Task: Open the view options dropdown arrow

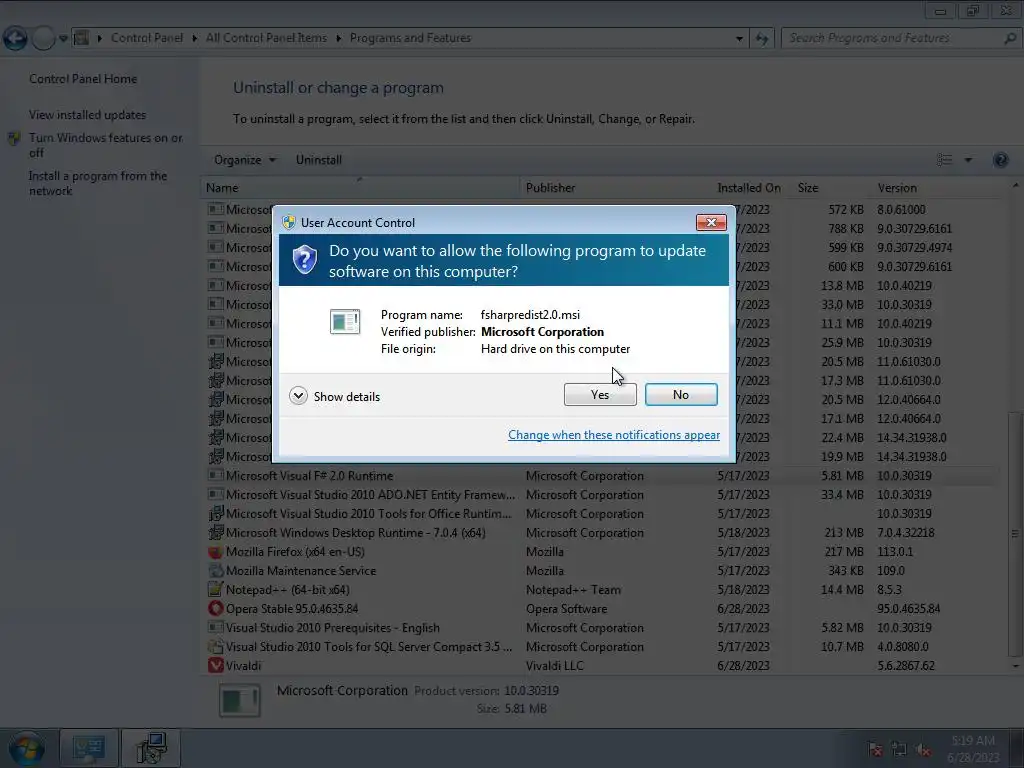Action: 968,160
